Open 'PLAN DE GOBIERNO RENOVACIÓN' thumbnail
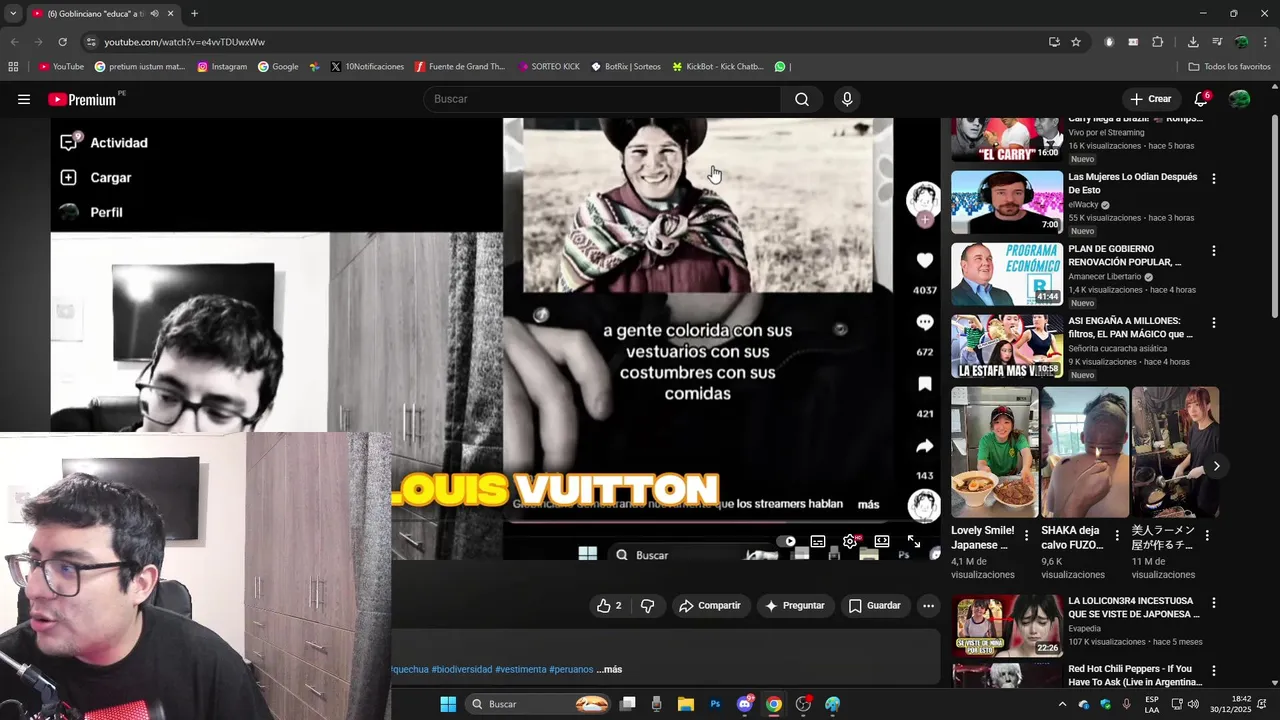Screen dimensions: 1280x720 (x=1007, y=274)
